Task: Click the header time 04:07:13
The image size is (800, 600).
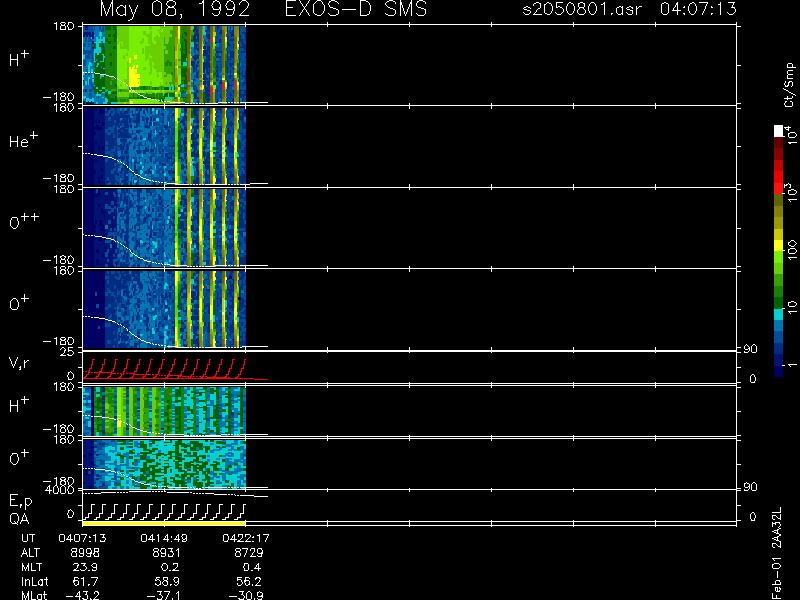Action: pyautogui.click(x=698, y=9)
